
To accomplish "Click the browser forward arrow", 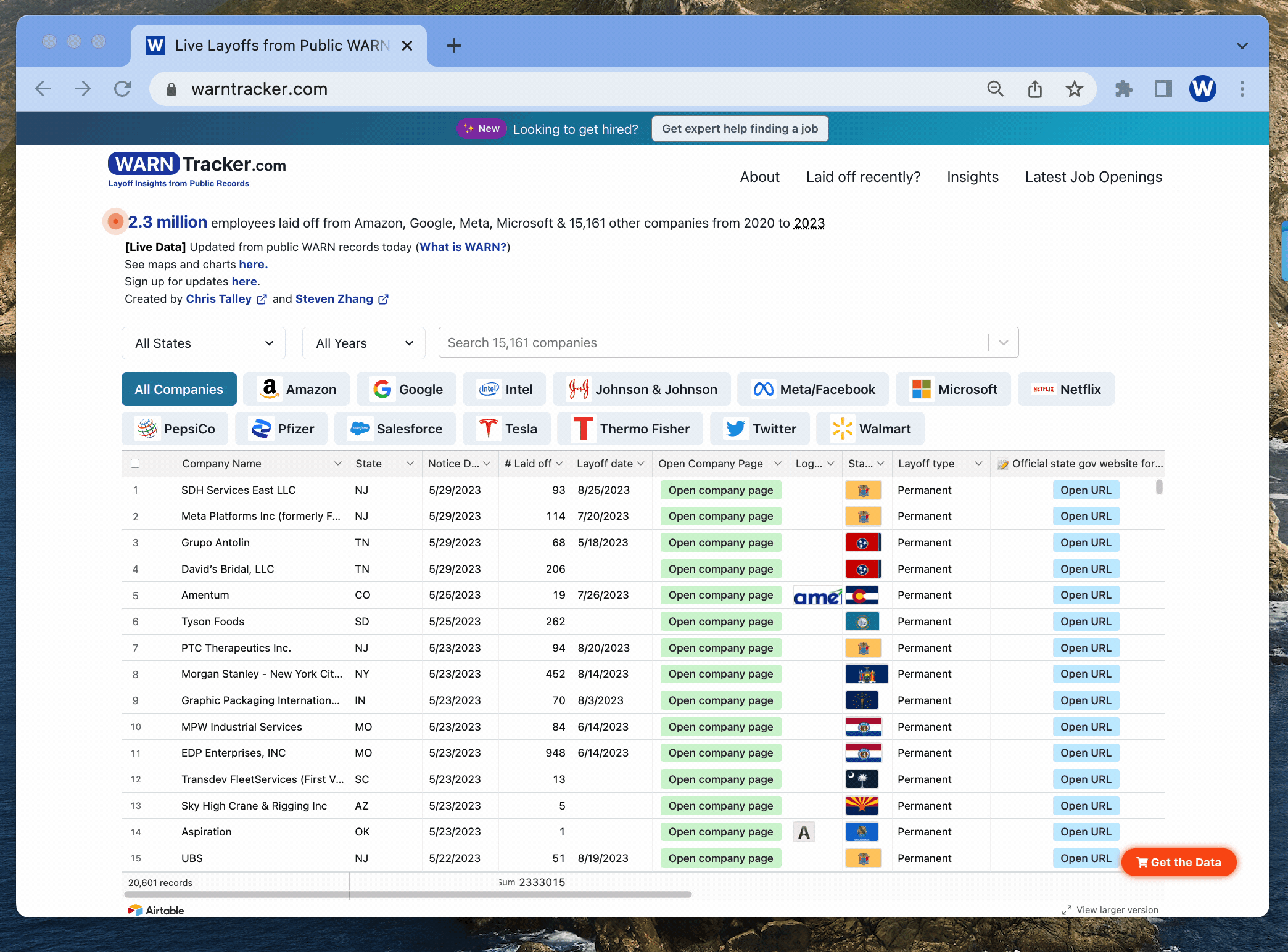I will 83,89.
